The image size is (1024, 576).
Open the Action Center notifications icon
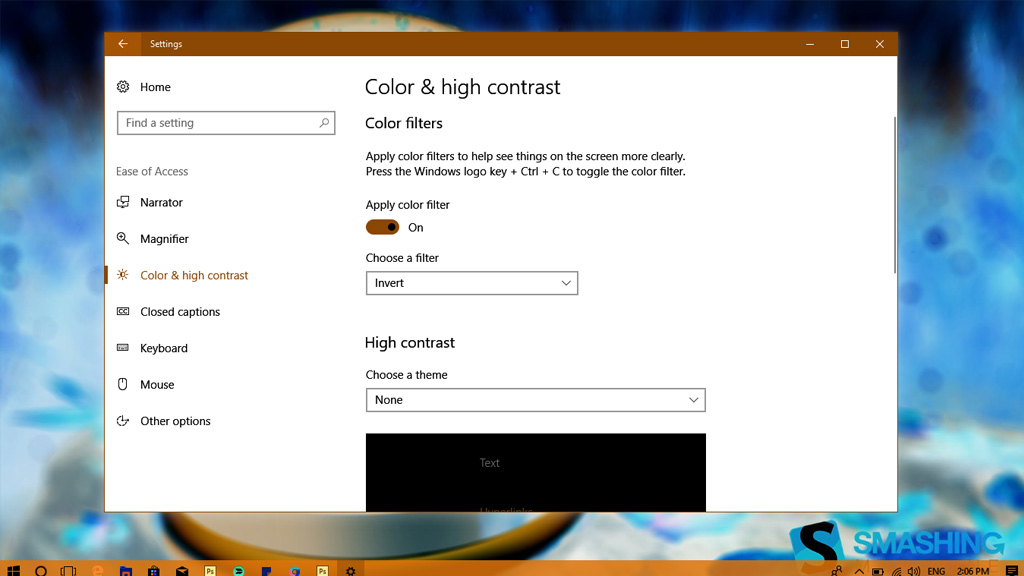[1012, 571]
